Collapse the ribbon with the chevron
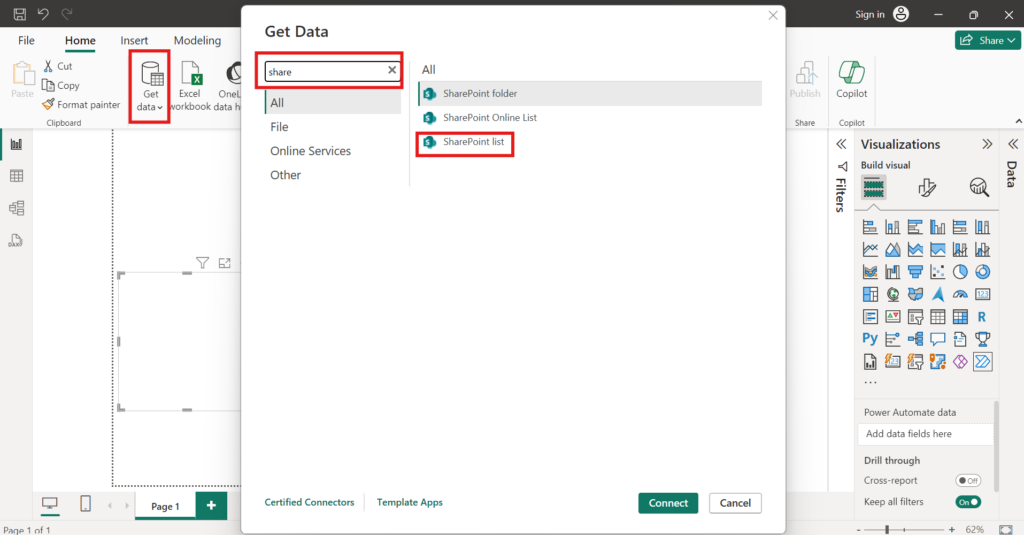Screen dimensions: 1024x535 tap(1019, 122)
